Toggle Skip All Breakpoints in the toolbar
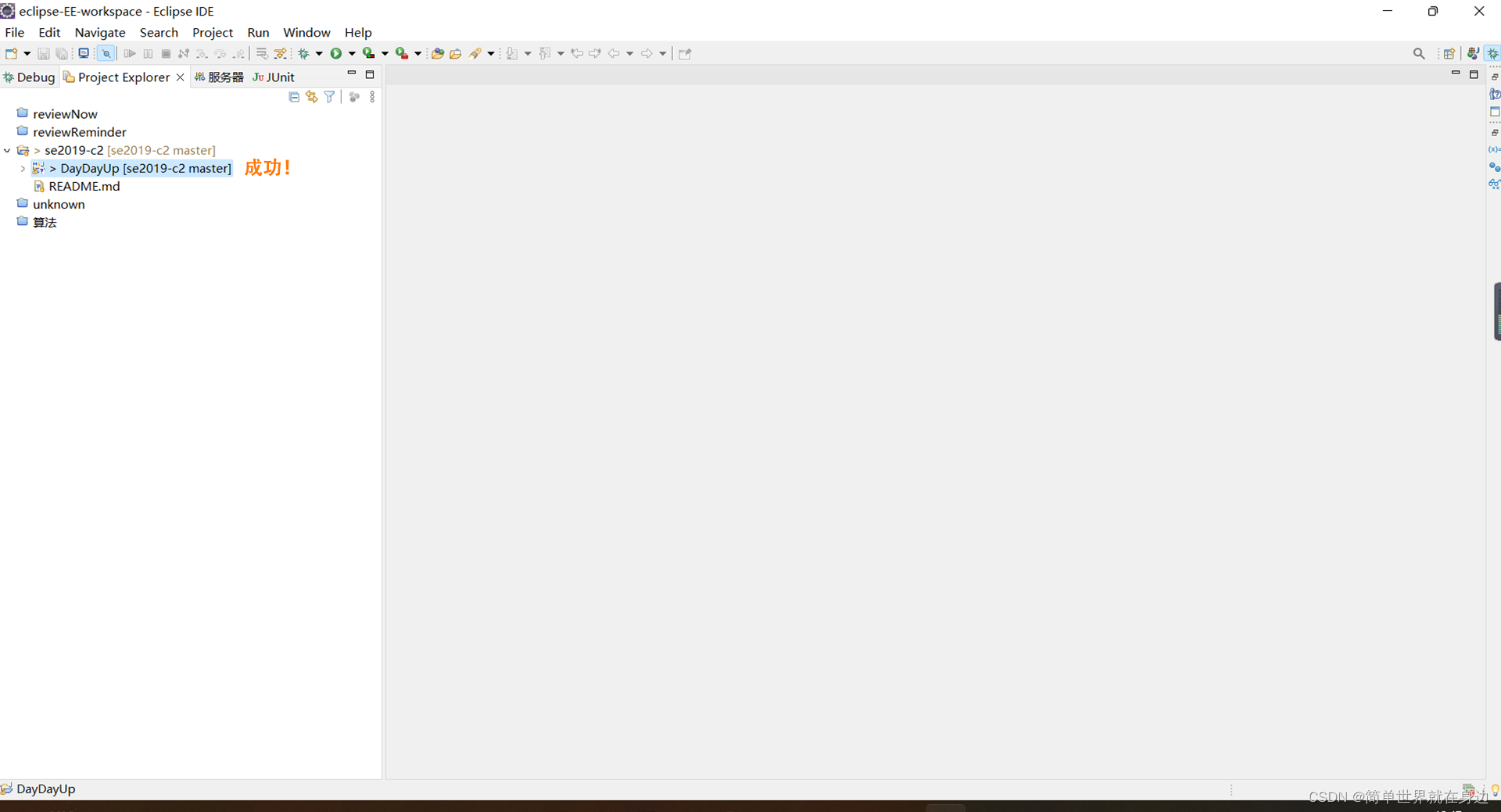 click(x=106, y=53)
